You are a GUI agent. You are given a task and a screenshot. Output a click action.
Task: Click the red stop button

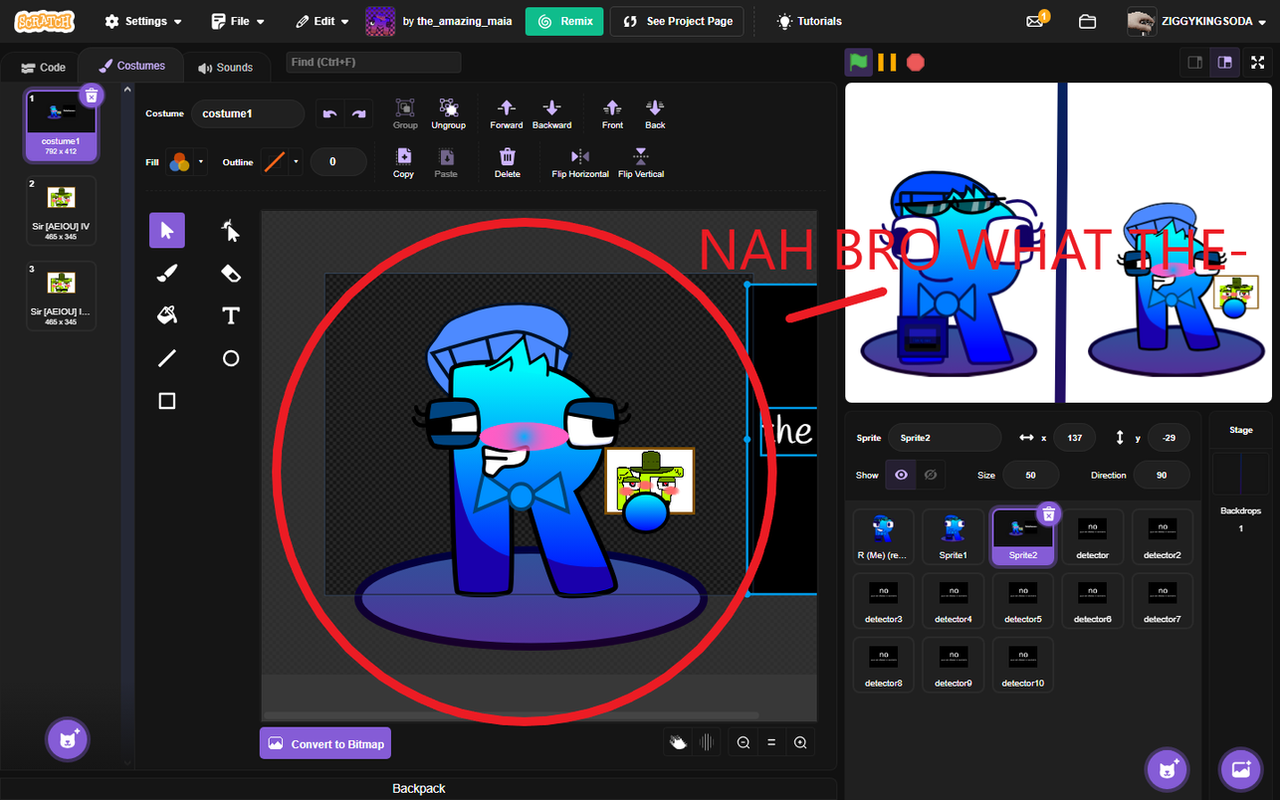tap(915, 62)
